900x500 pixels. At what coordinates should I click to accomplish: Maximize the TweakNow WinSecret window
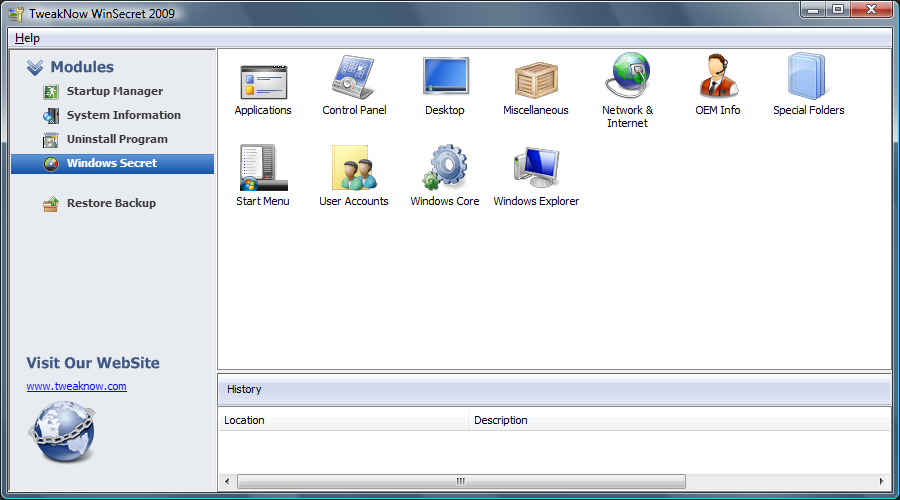point(838,10)
